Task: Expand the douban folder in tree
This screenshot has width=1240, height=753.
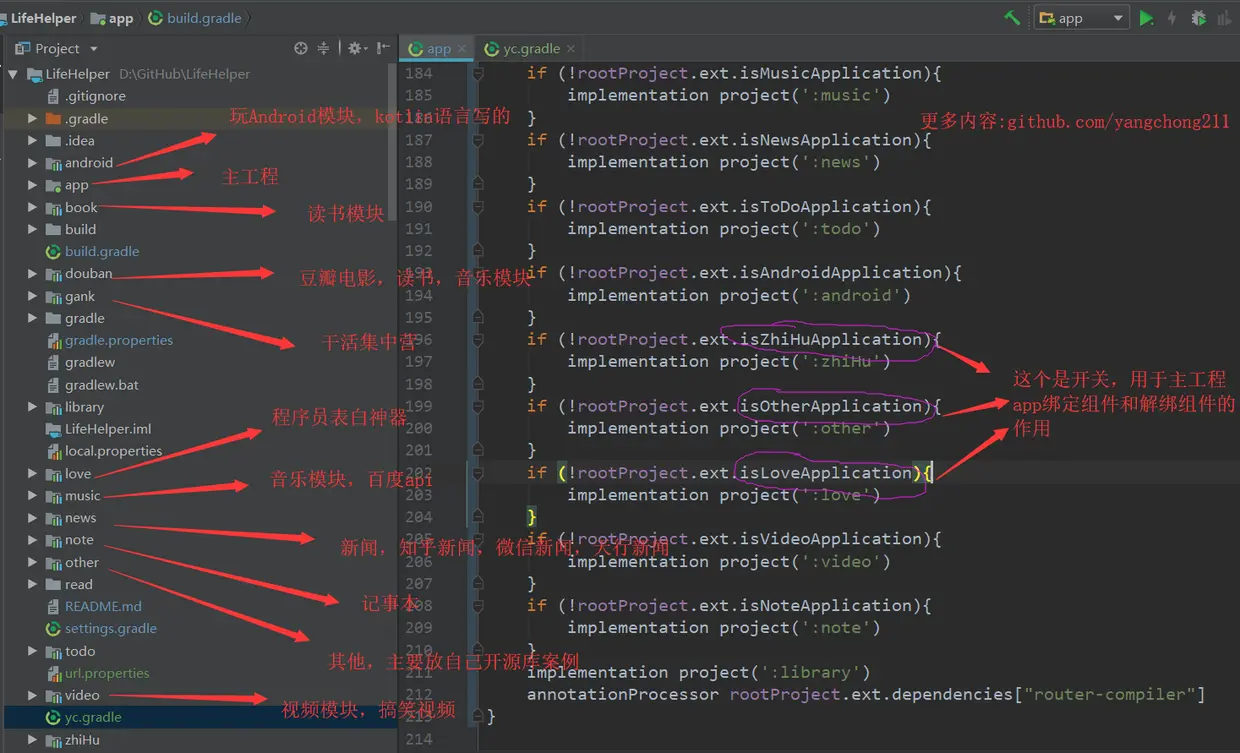Action: (x=32, y=274)
